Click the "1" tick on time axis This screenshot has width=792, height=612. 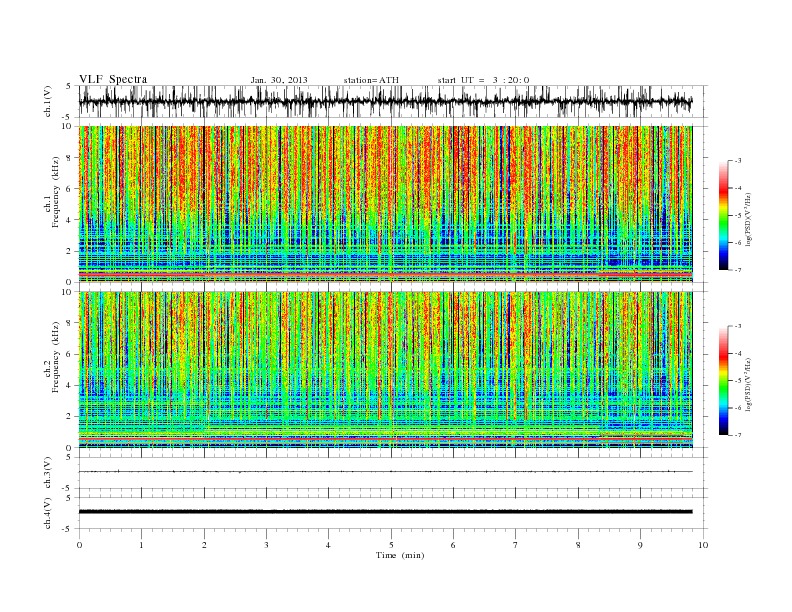click(x=141, y=545)
